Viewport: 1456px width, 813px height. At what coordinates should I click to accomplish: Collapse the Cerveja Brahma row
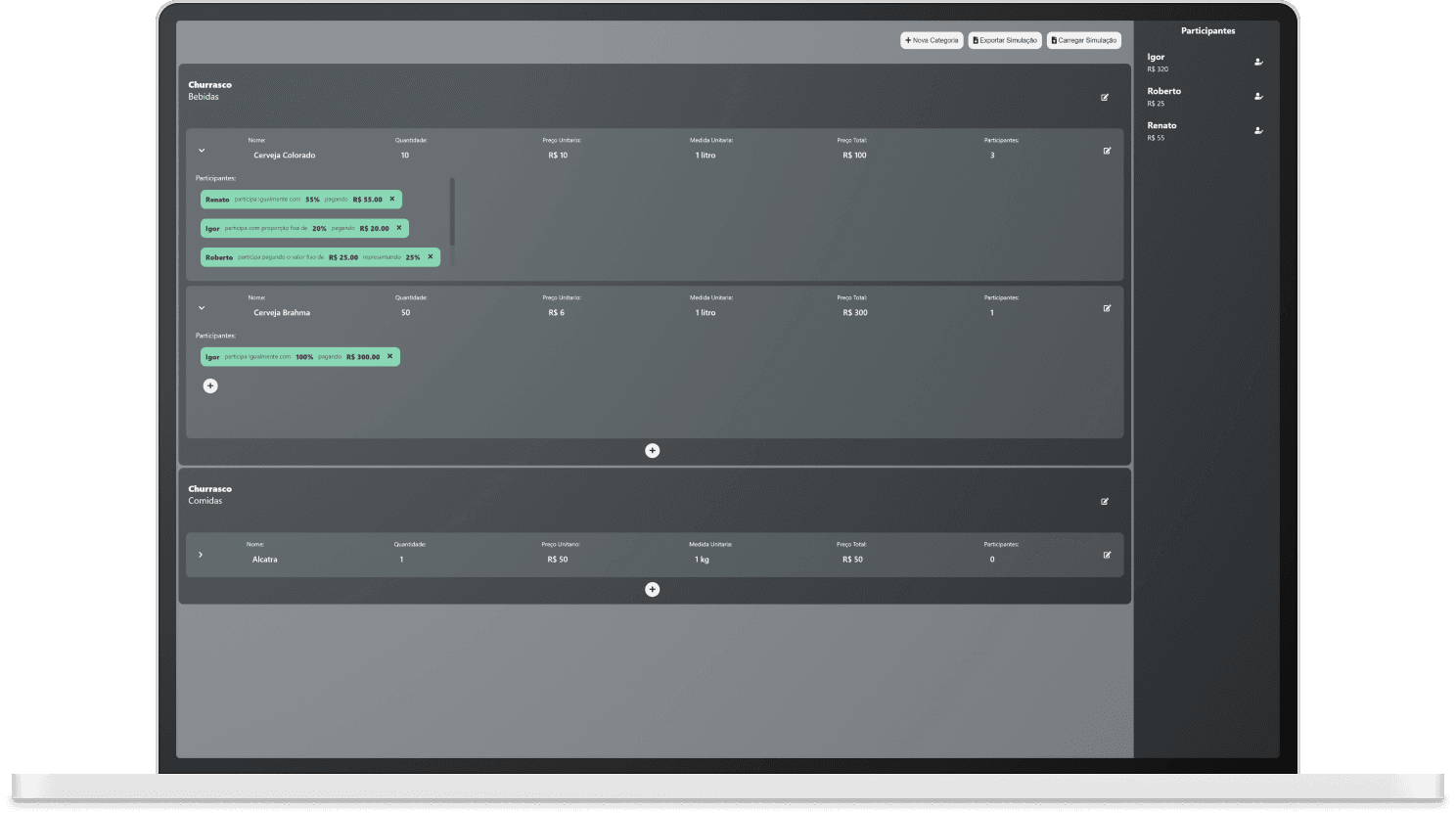click(x=202, y=308)
